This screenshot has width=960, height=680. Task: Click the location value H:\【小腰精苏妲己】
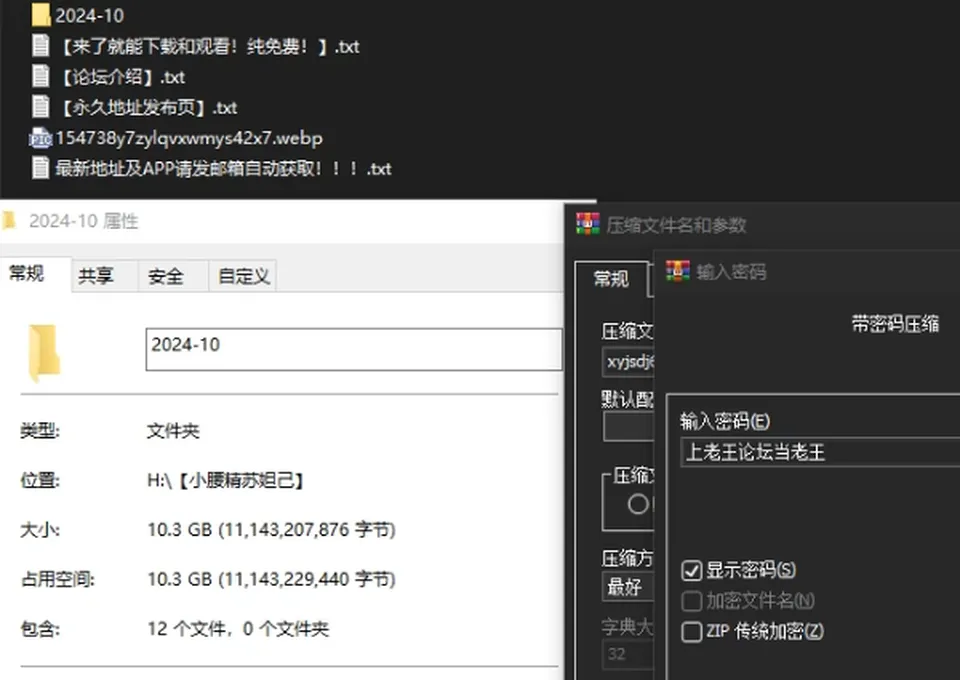coord(226,480)
